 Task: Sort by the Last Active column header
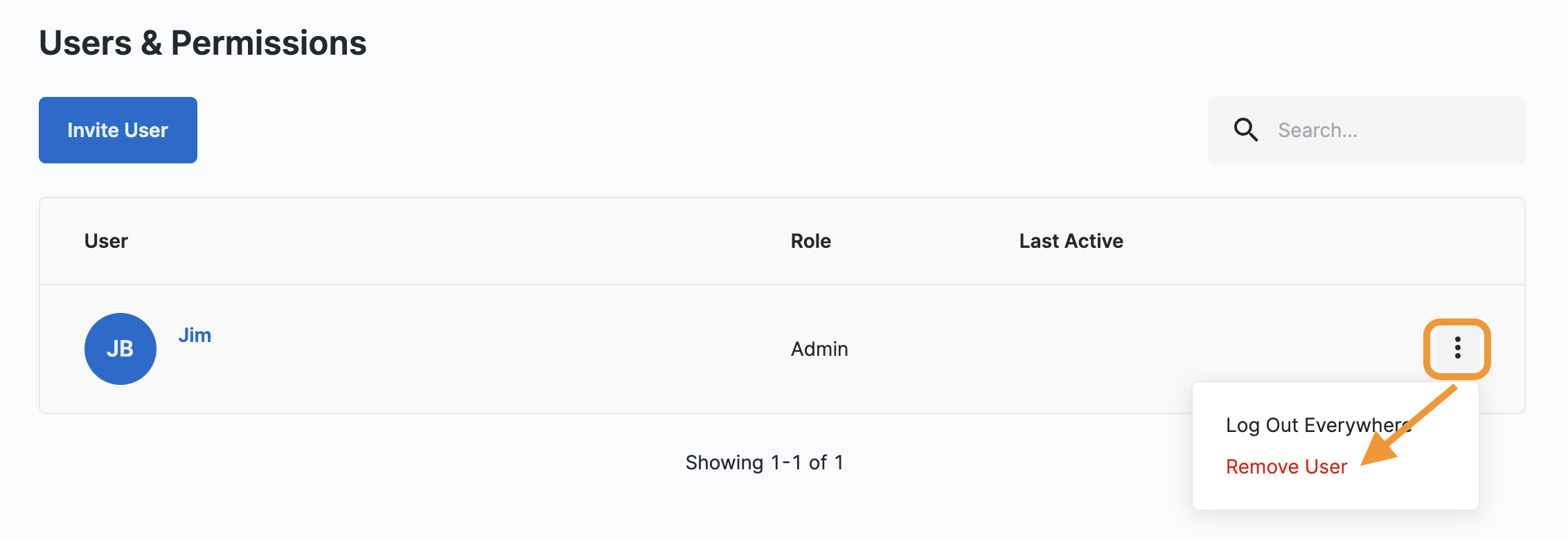[x=1071, y=241]
